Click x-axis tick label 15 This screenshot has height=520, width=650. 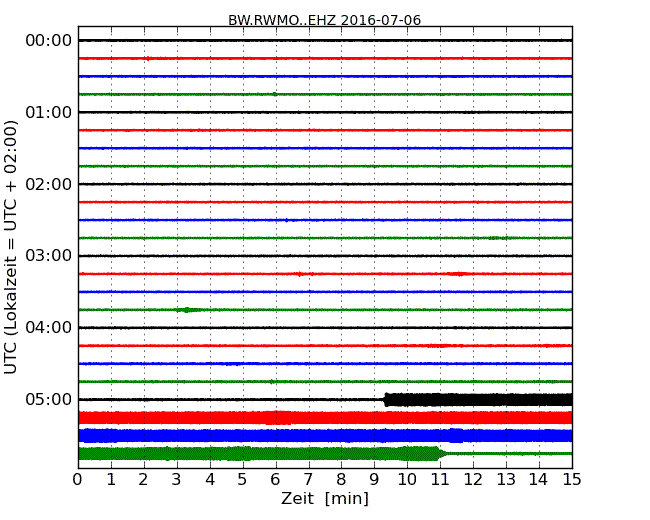pos(572,480)
